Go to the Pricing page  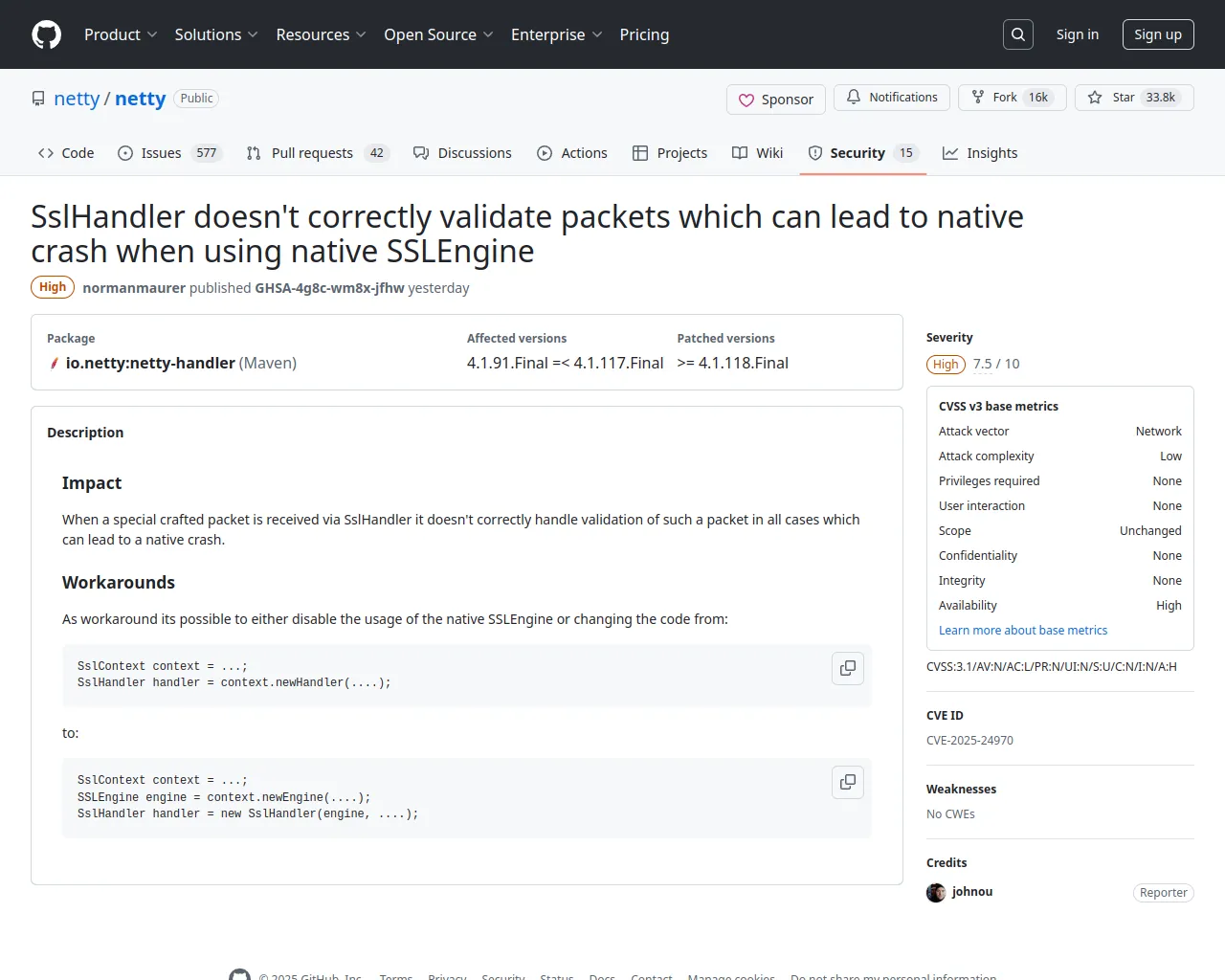[x=644, y=34]
